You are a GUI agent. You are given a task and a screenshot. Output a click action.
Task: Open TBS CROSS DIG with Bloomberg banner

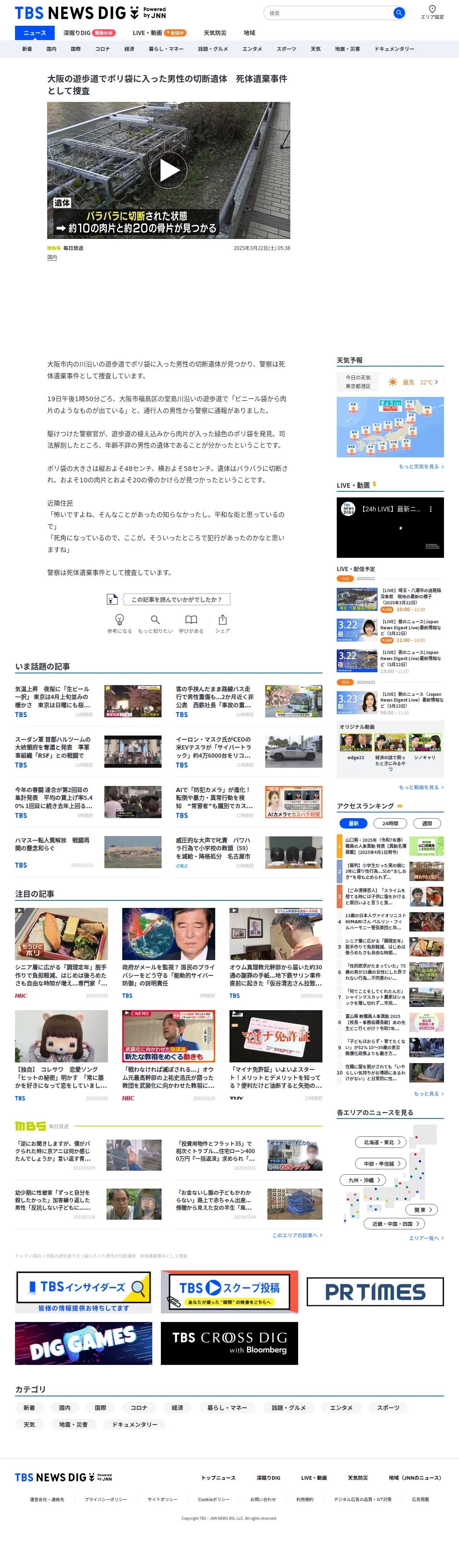coord(229,1343)
